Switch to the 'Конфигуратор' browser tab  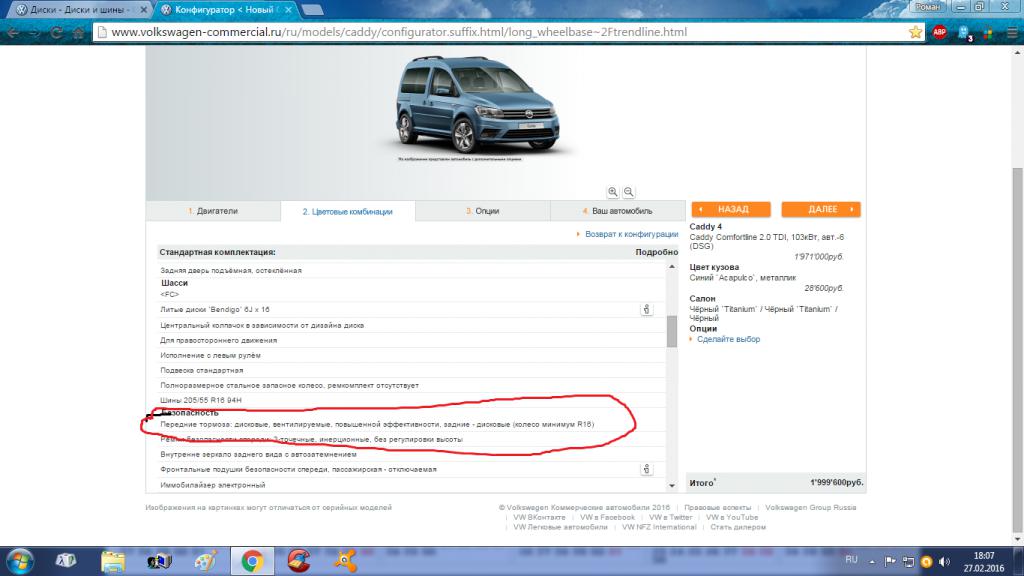point(225,10)
